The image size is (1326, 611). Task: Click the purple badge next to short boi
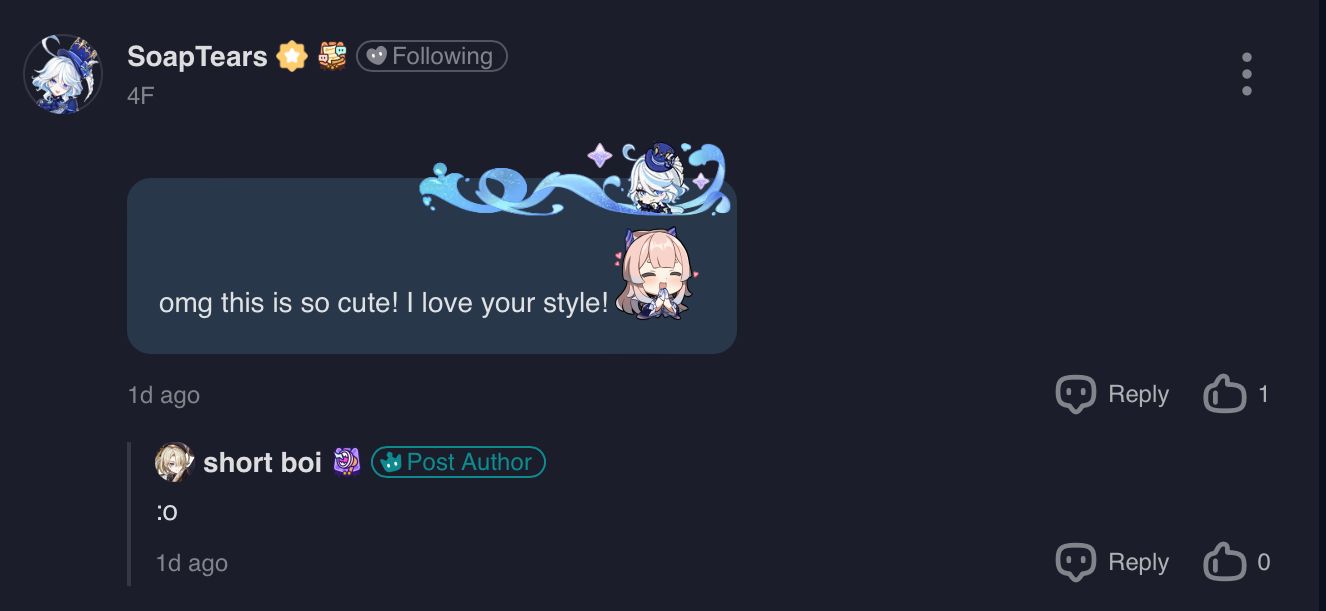click(346, 461)
